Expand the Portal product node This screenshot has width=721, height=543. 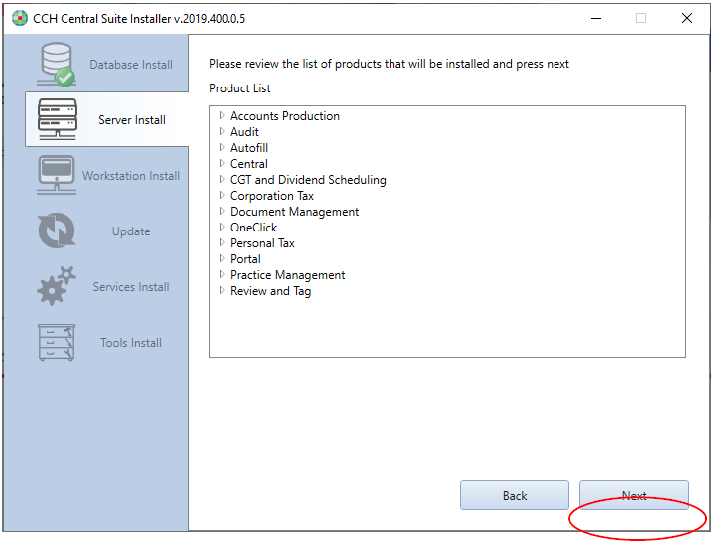(222, 258)
